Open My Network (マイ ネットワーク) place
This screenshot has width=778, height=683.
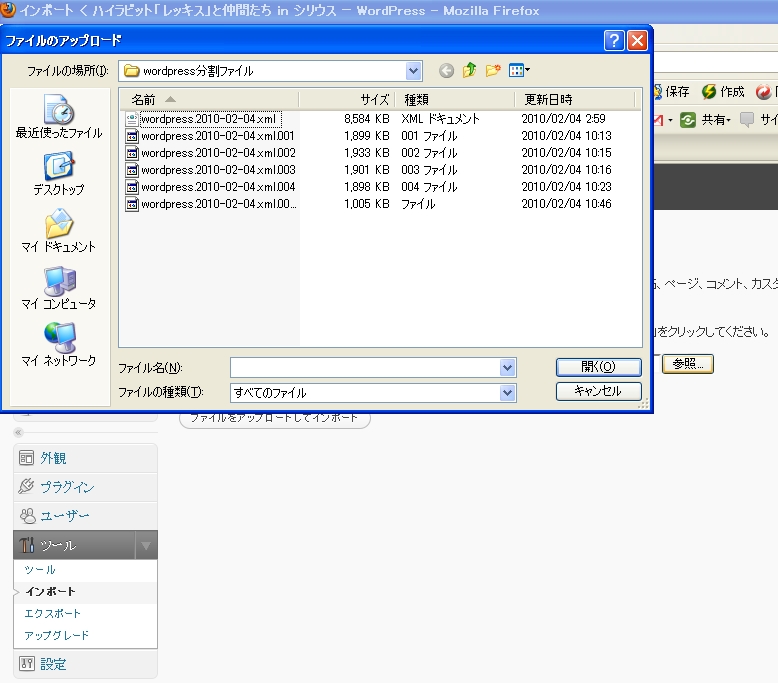[x=59, y=345]
